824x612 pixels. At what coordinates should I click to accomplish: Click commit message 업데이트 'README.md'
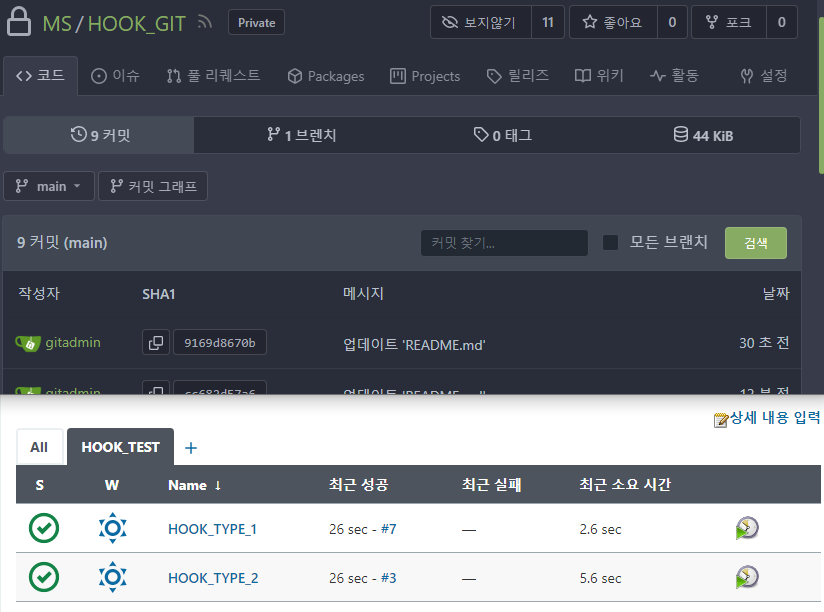(x=414, y=344)
